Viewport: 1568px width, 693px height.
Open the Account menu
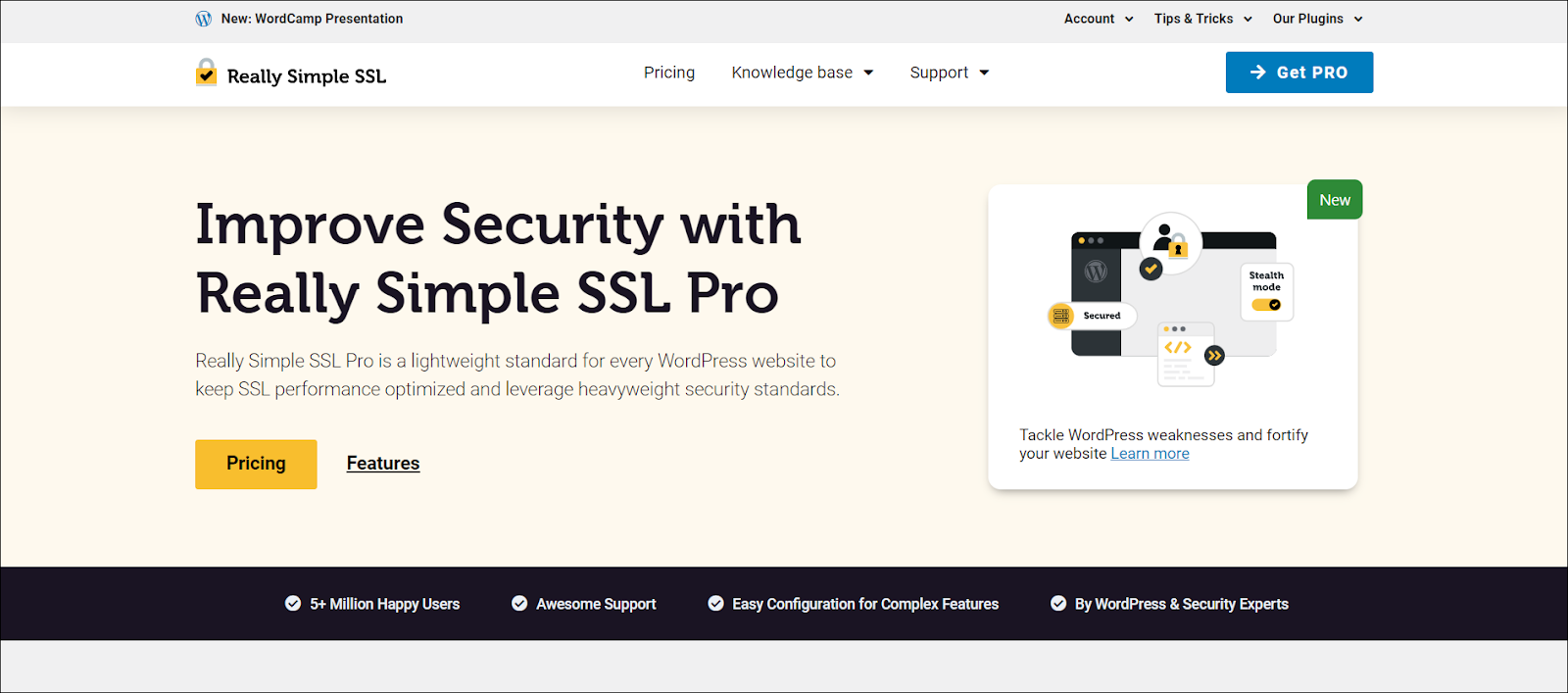pyautogui.click(x=1089, y=19)
